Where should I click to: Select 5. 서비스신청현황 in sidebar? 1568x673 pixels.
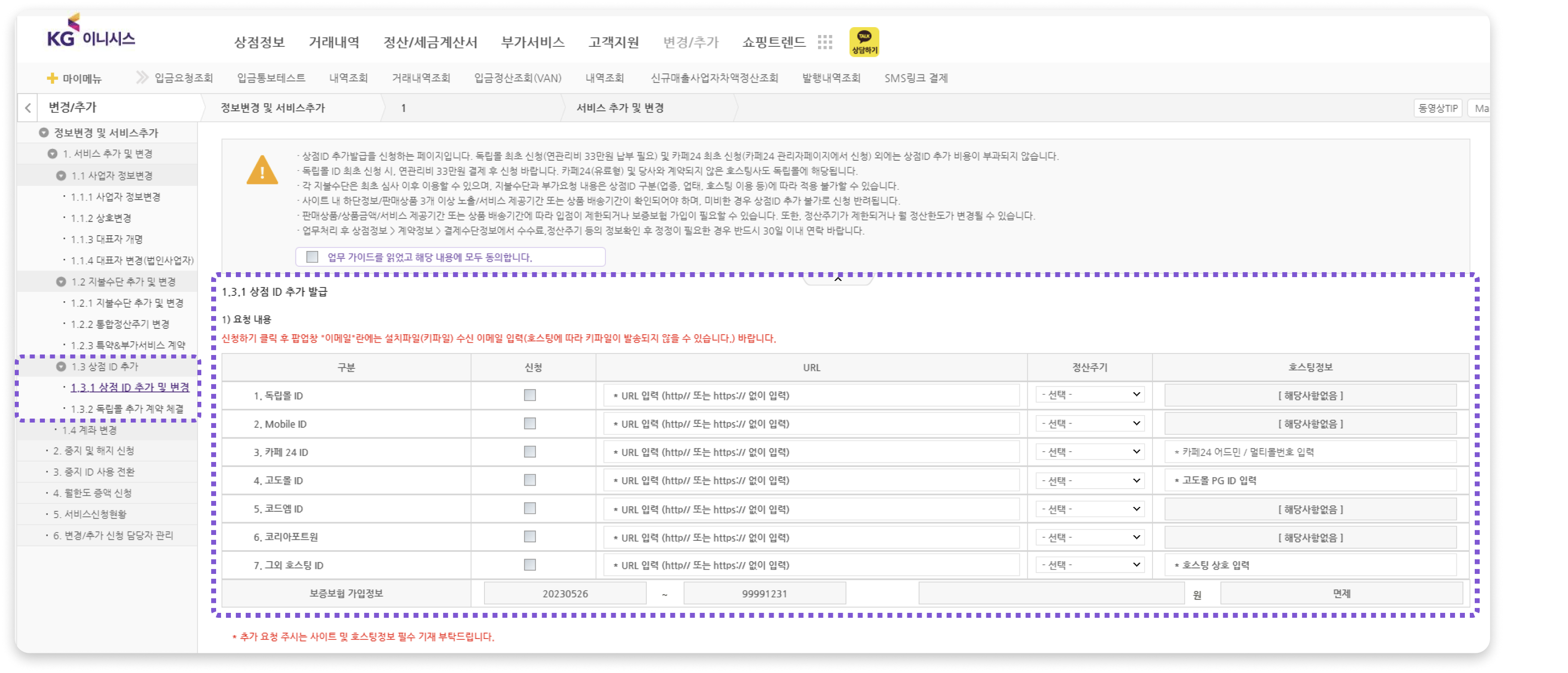pos(89,515)
